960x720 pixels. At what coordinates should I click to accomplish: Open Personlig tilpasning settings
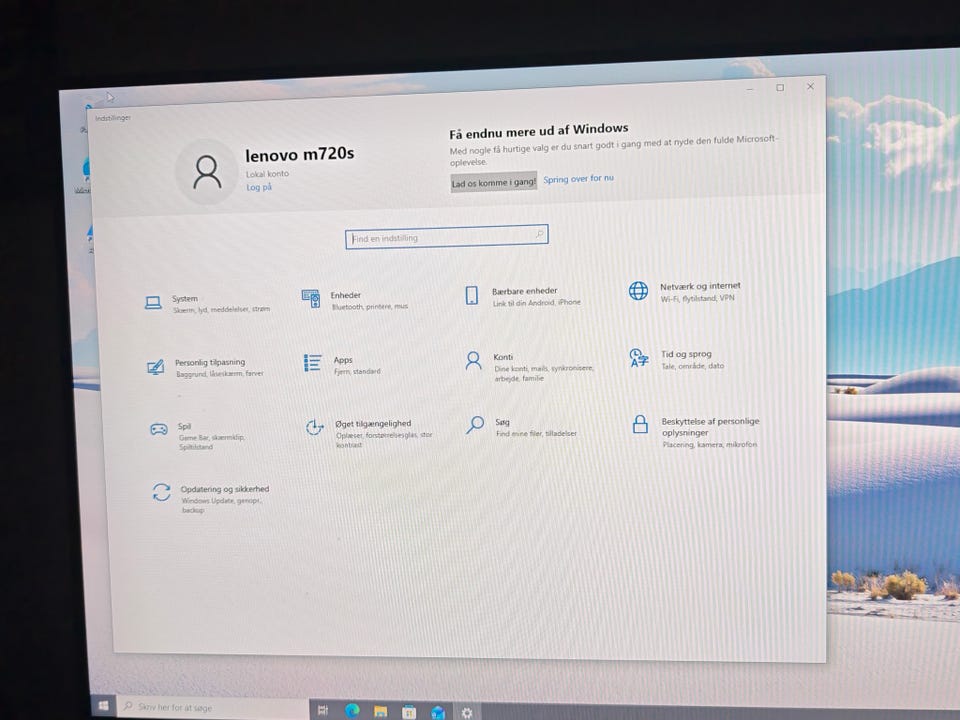coord(205,367)
